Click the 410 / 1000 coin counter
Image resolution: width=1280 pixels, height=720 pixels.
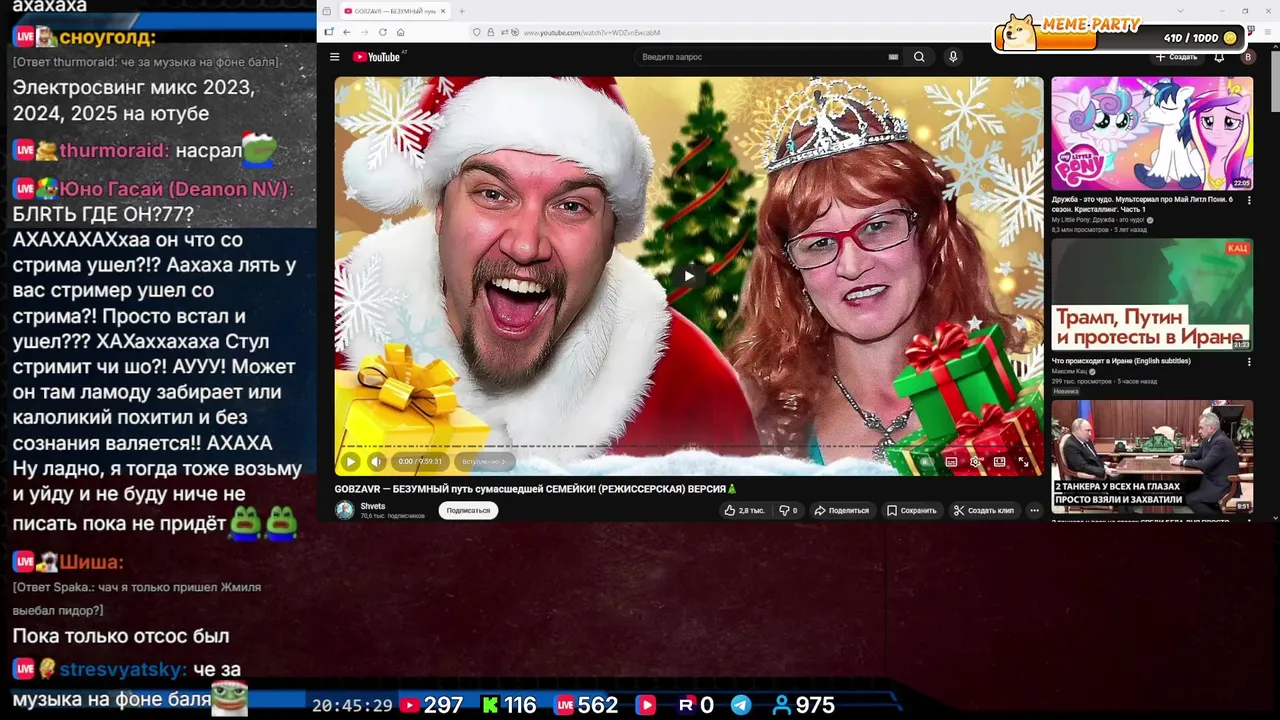point(1200,38)
